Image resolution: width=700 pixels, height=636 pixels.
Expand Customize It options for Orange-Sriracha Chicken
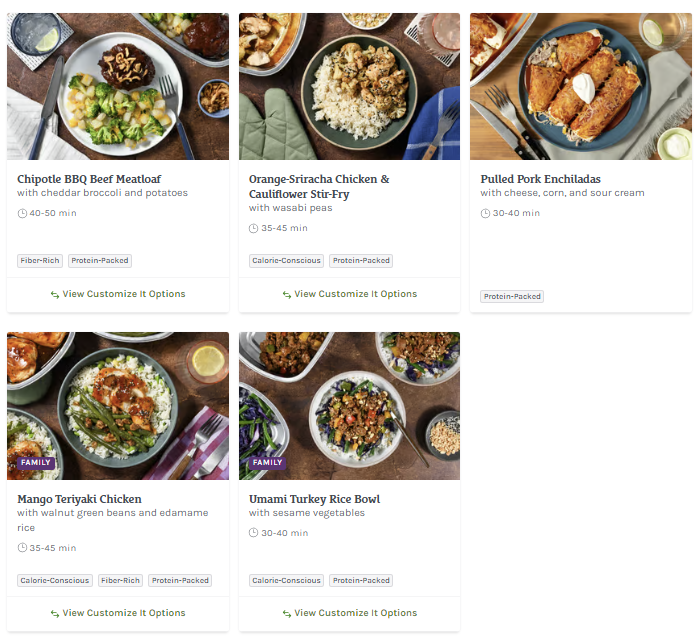coord(355,295)
